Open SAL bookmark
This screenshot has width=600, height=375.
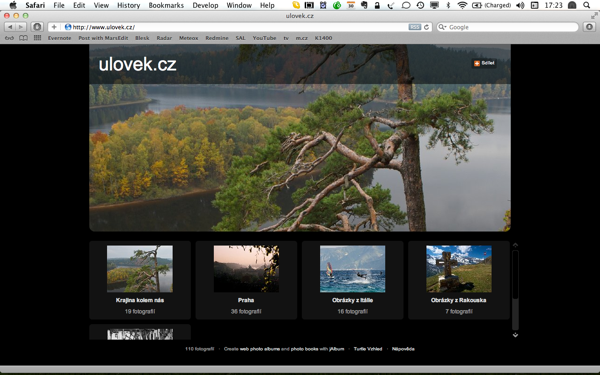240,38
